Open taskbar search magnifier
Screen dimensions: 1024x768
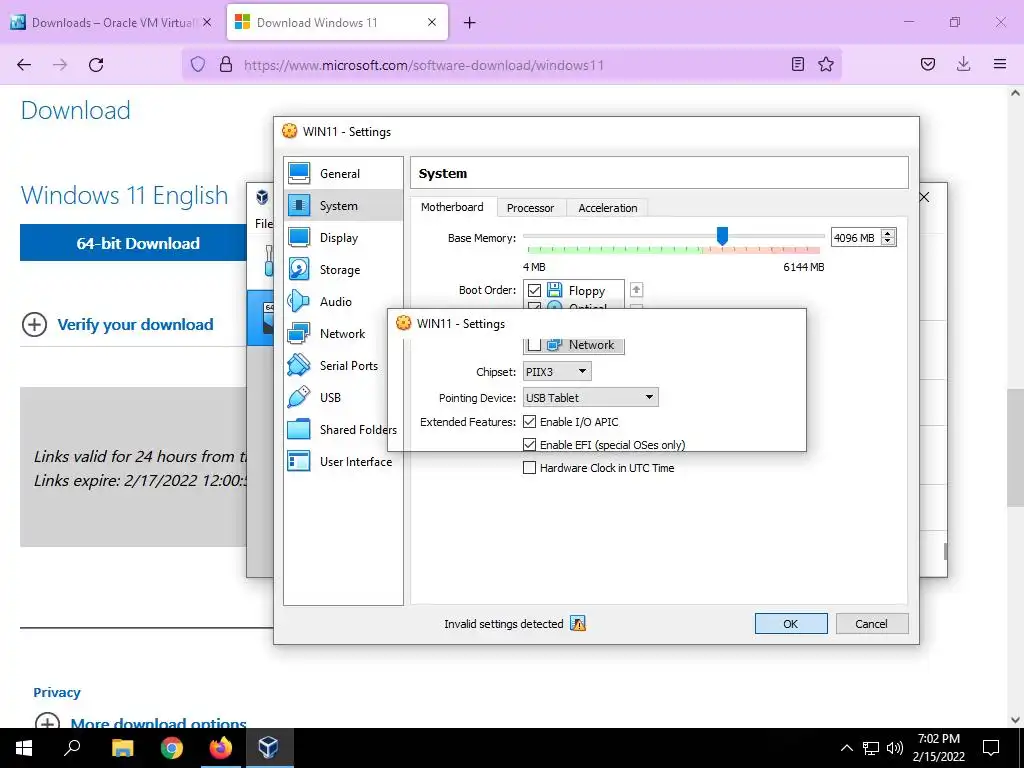coord(72,748)
